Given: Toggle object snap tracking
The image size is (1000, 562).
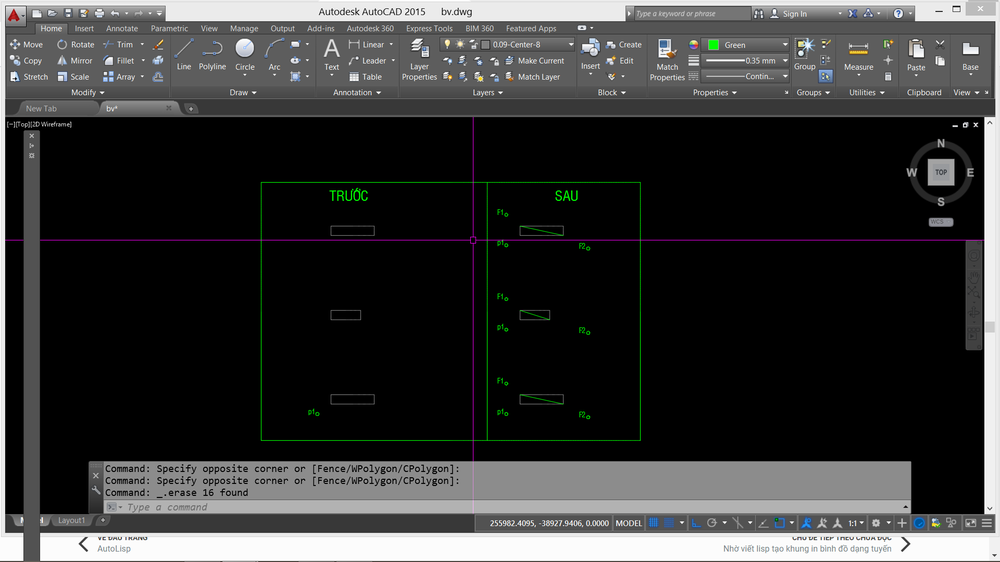Looking at the screenshot, I should [x=763, y=523].
